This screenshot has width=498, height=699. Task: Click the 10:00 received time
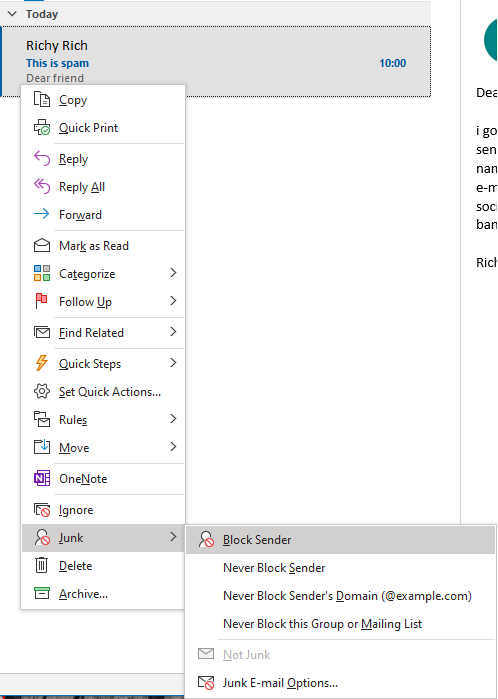point(392,63)
